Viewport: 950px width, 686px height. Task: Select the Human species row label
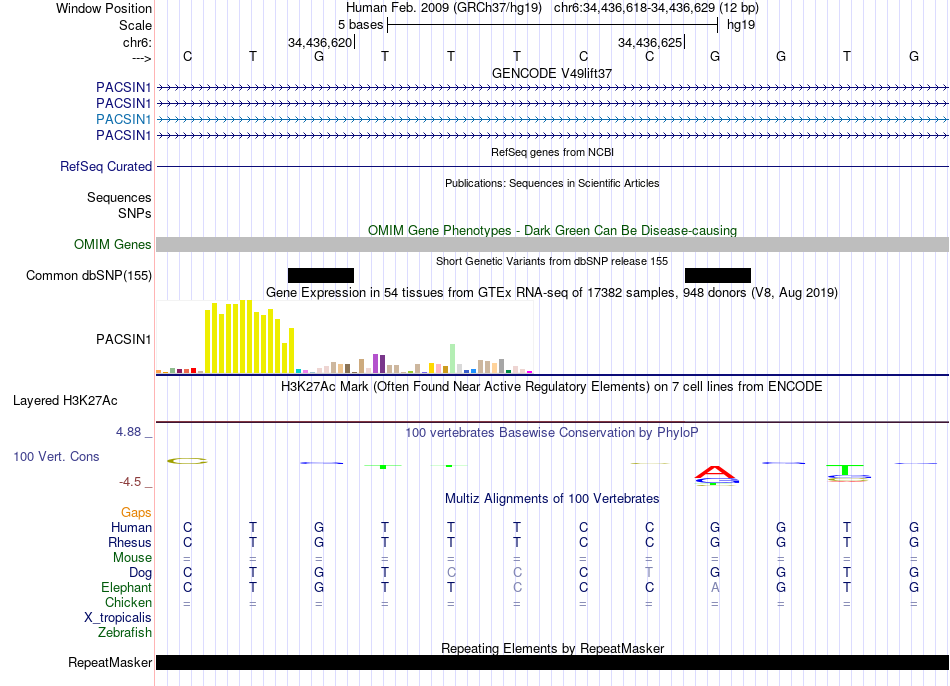tap(131, 527)
